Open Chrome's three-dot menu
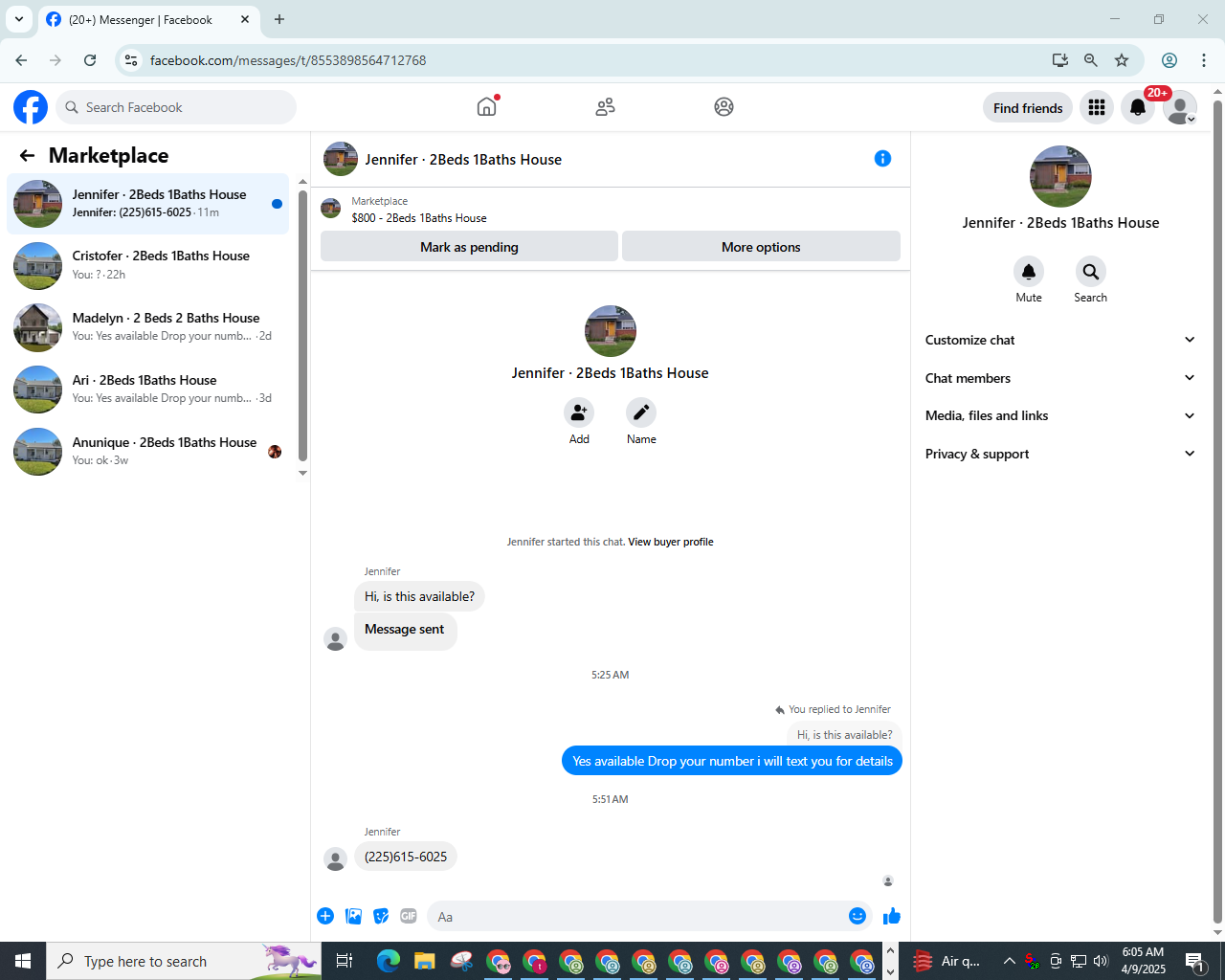The width and height of the screenshot is (1225, 980). pyautogui.click(x=1204, y=60)
